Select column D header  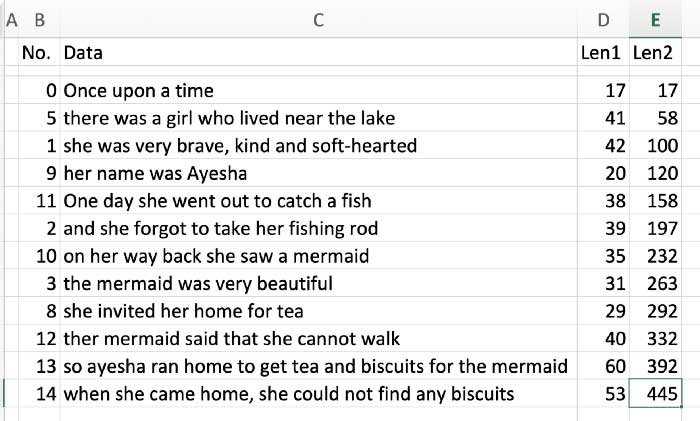(x=603, y=20)
